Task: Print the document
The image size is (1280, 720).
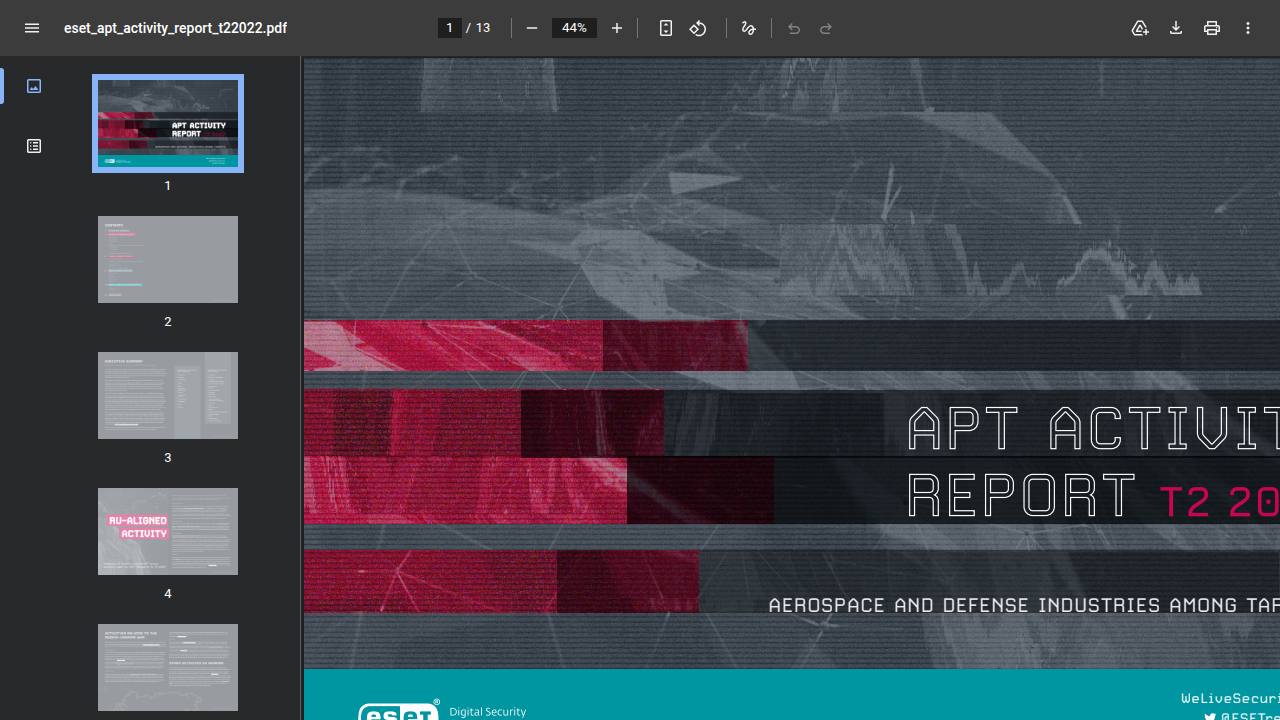Action: pyautogui.click(x=1212, y=28)
